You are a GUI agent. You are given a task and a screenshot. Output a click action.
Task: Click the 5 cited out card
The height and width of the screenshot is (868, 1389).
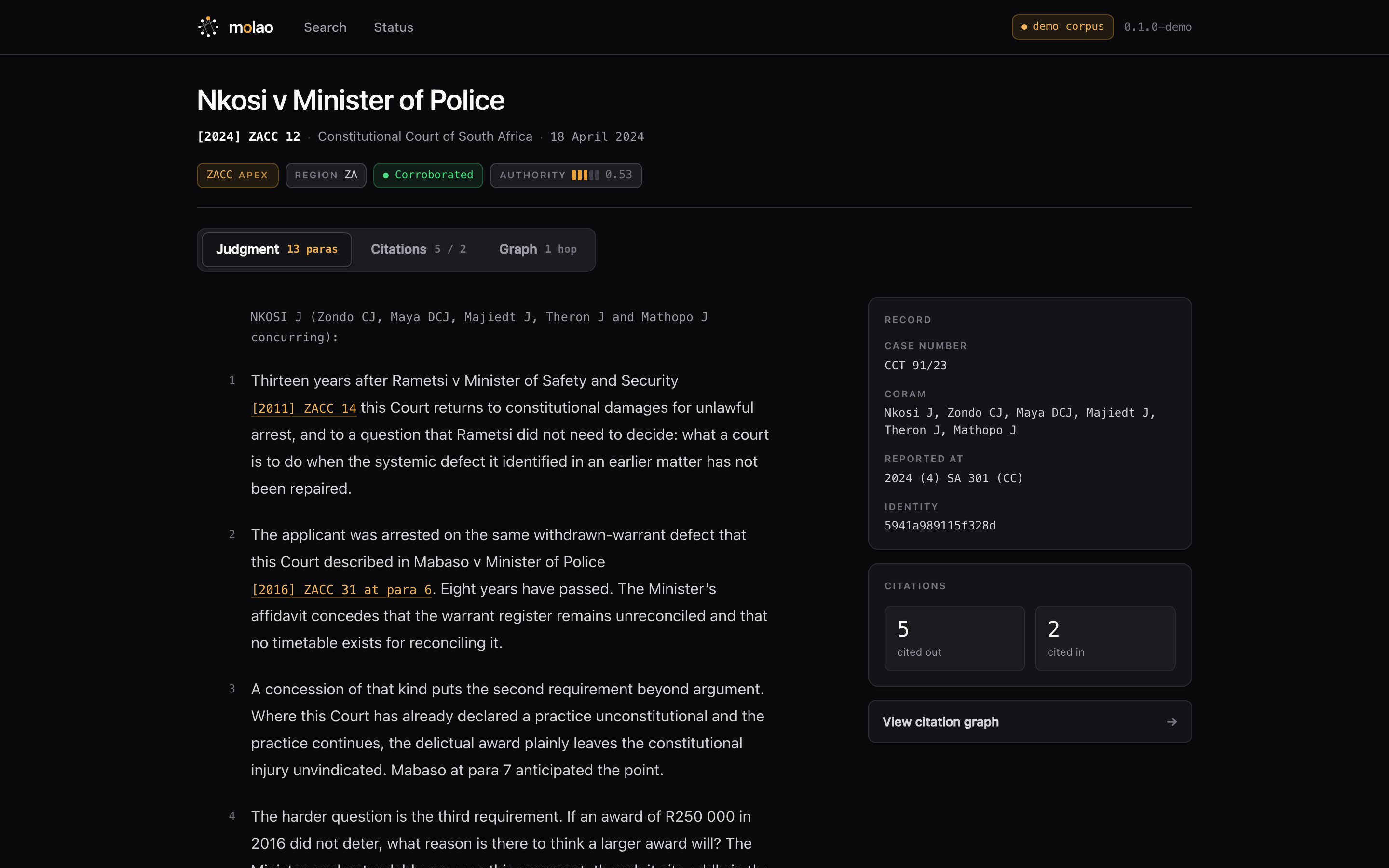pyautogui.click(x=954, y=638)
